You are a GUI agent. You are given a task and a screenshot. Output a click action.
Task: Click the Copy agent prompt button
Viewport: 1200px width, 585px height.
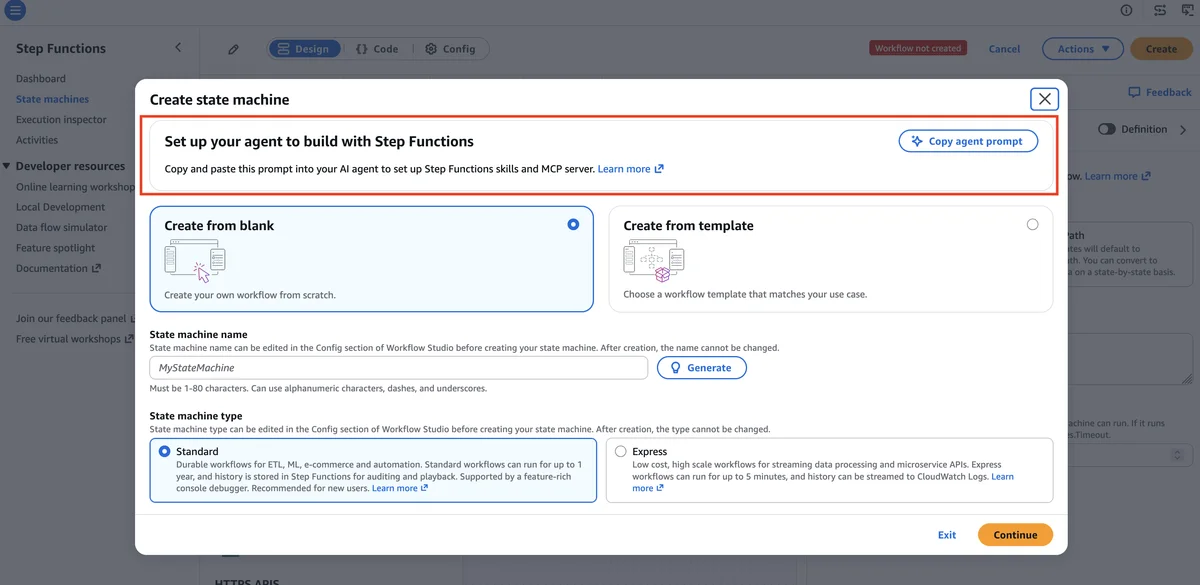point(968,141)
